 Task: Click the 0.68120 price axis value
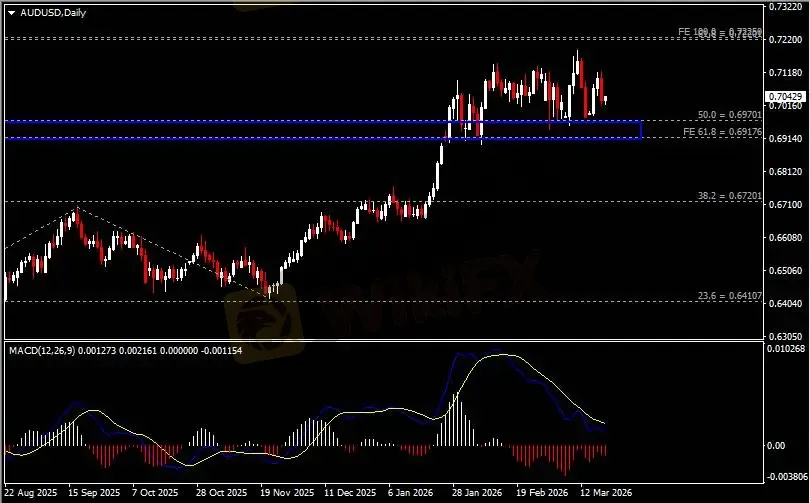coord(785,172)
